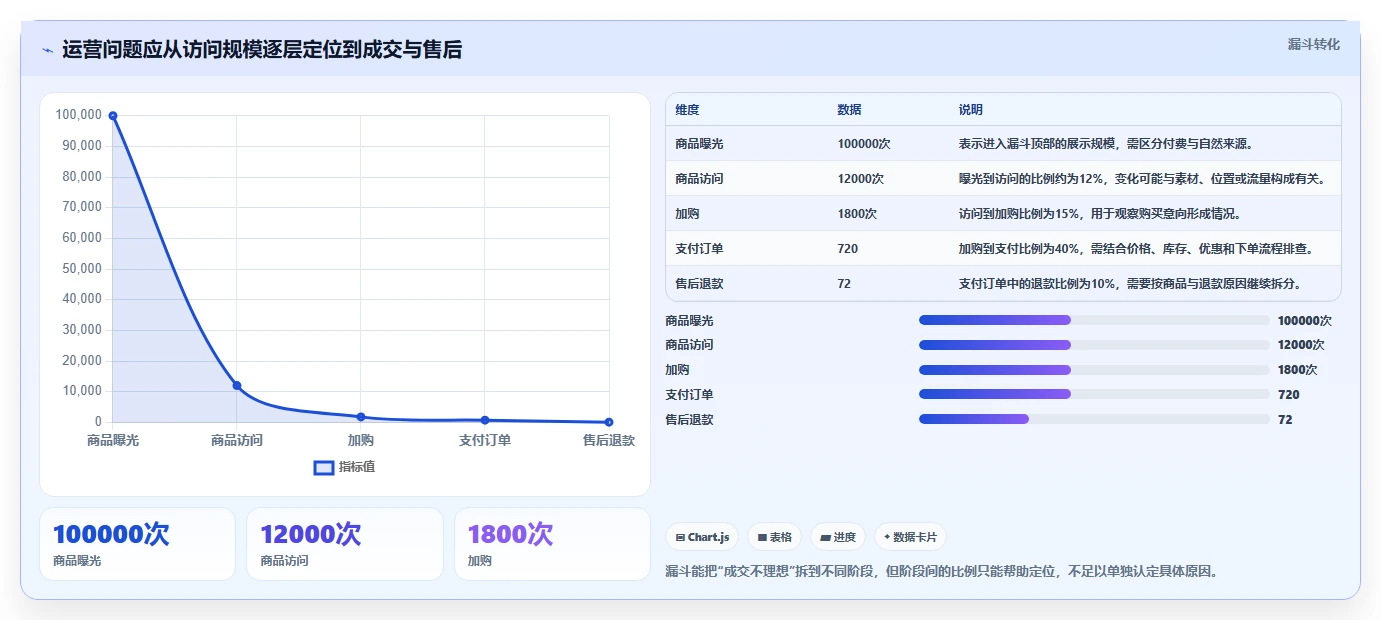The height and width of the screenshot is (620, 1381).
Task: Click the sparkle icon in 数据卡片 chip
Action: pyautogui.click(x=887, y=537)
